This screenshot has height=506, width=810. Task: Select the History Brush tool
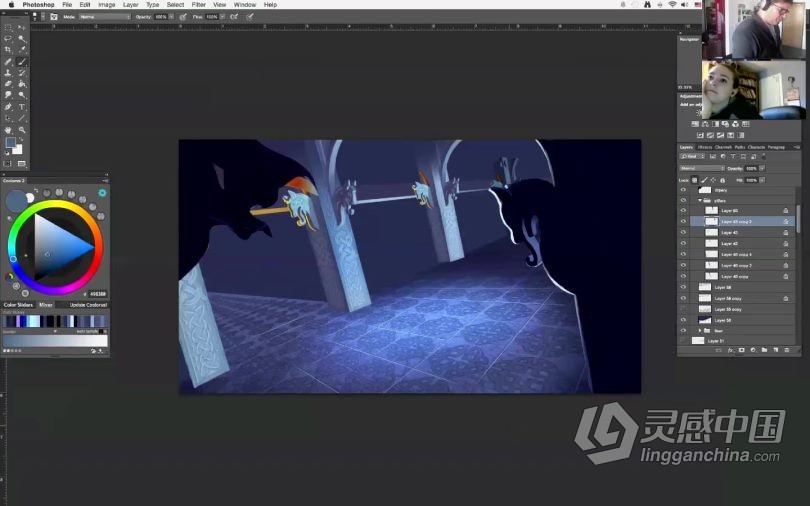pyautogui.click(x=22, y=73)
